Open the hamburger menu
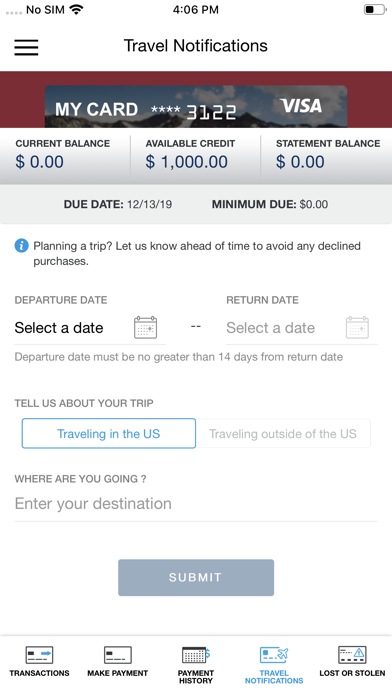Image resolution: width=392 pixels, height=696 pixels. point(26,47)
